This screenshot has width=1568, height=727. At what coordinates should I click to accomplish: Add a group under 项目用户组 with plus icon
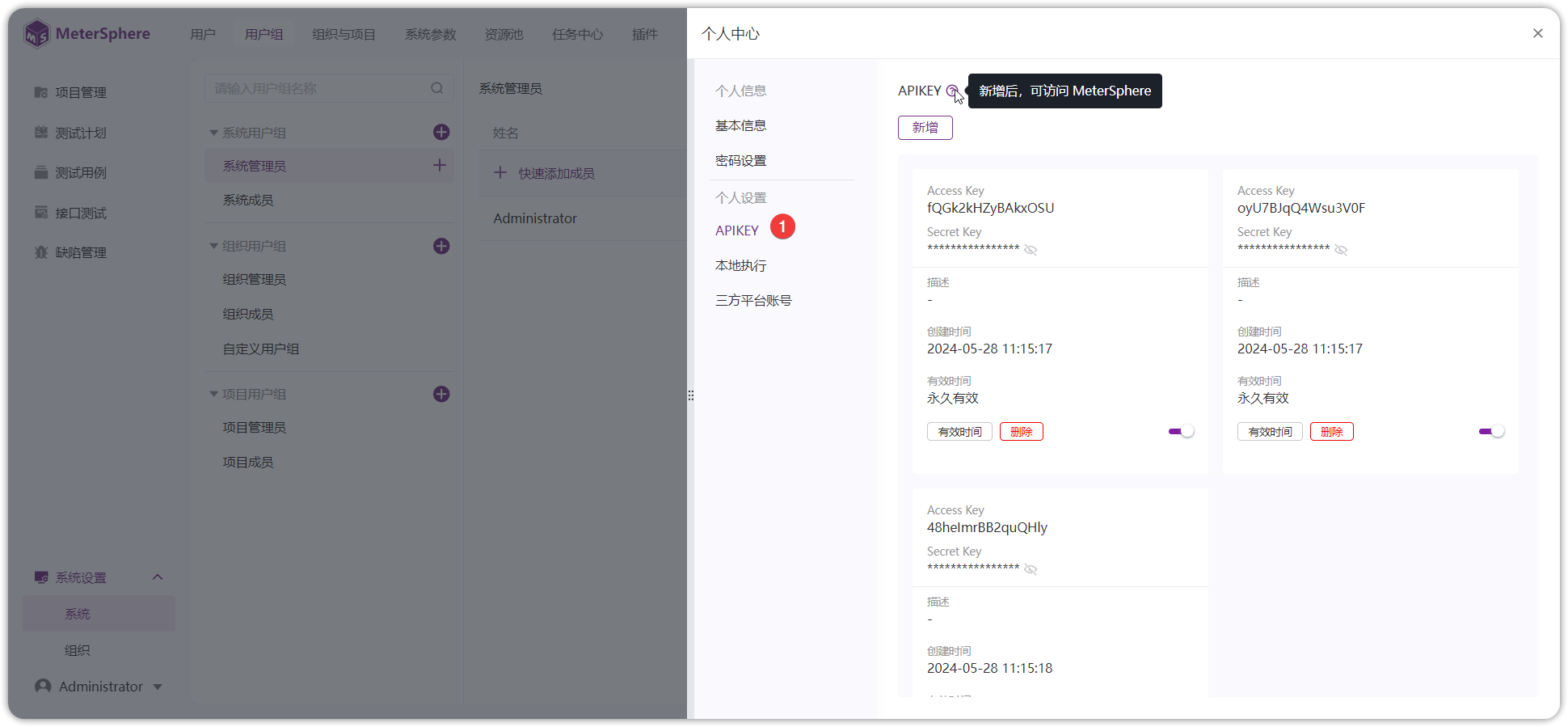click(441, 394)
